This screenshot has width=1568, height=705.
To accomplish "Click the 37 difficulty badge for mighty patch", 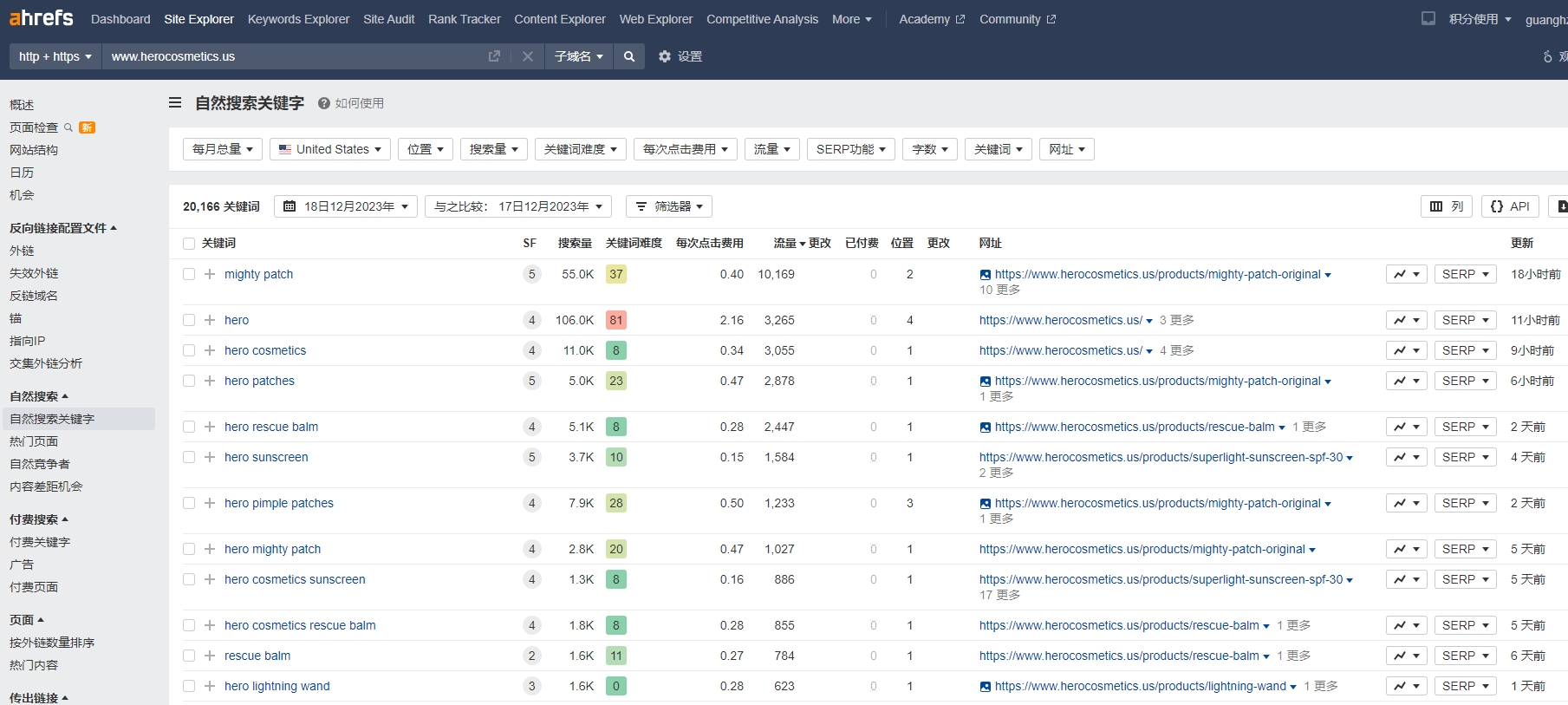I will (x=616, y=274).
